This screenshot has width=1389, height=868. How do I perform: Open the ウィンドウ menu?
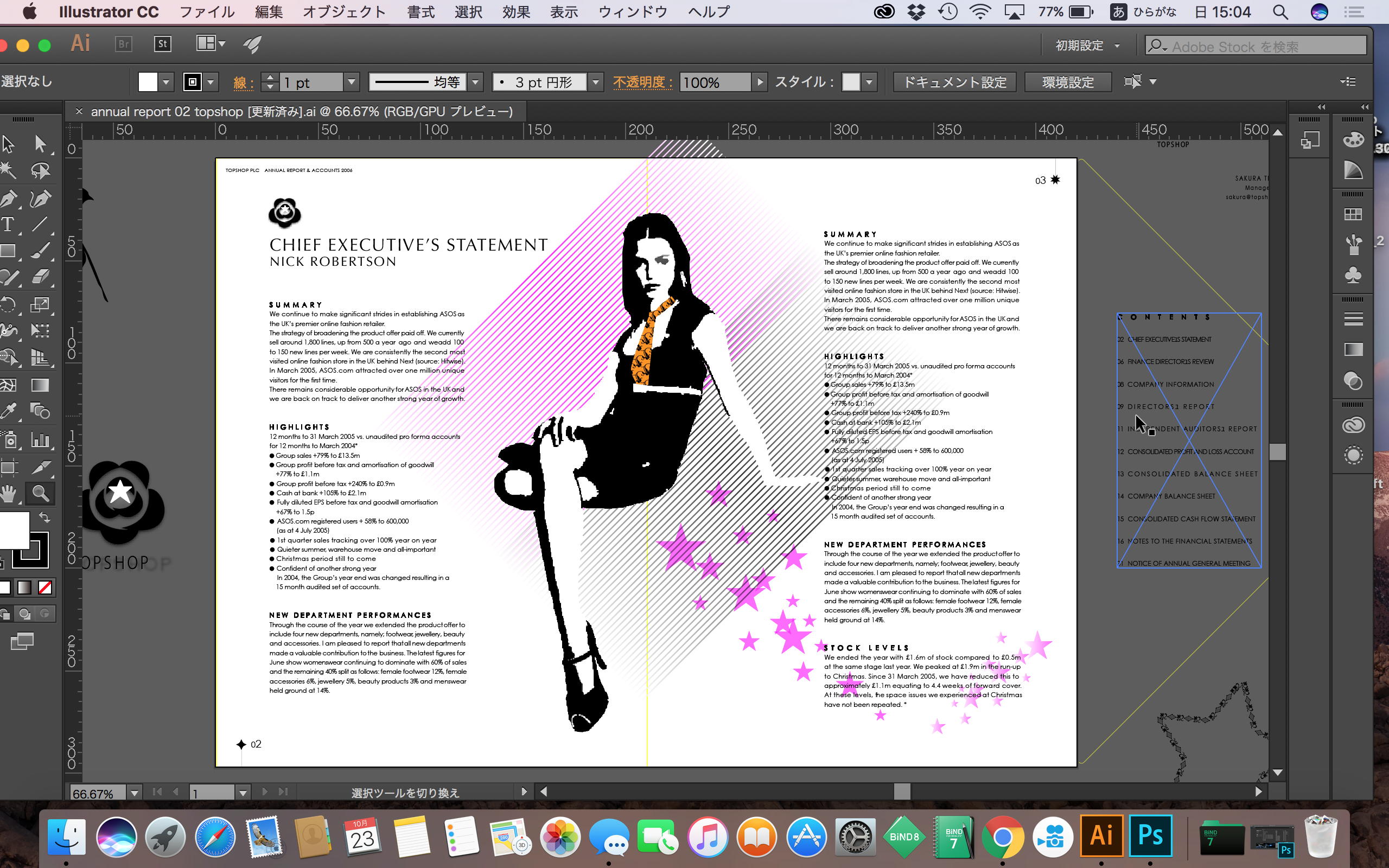(x=633, y=12)
